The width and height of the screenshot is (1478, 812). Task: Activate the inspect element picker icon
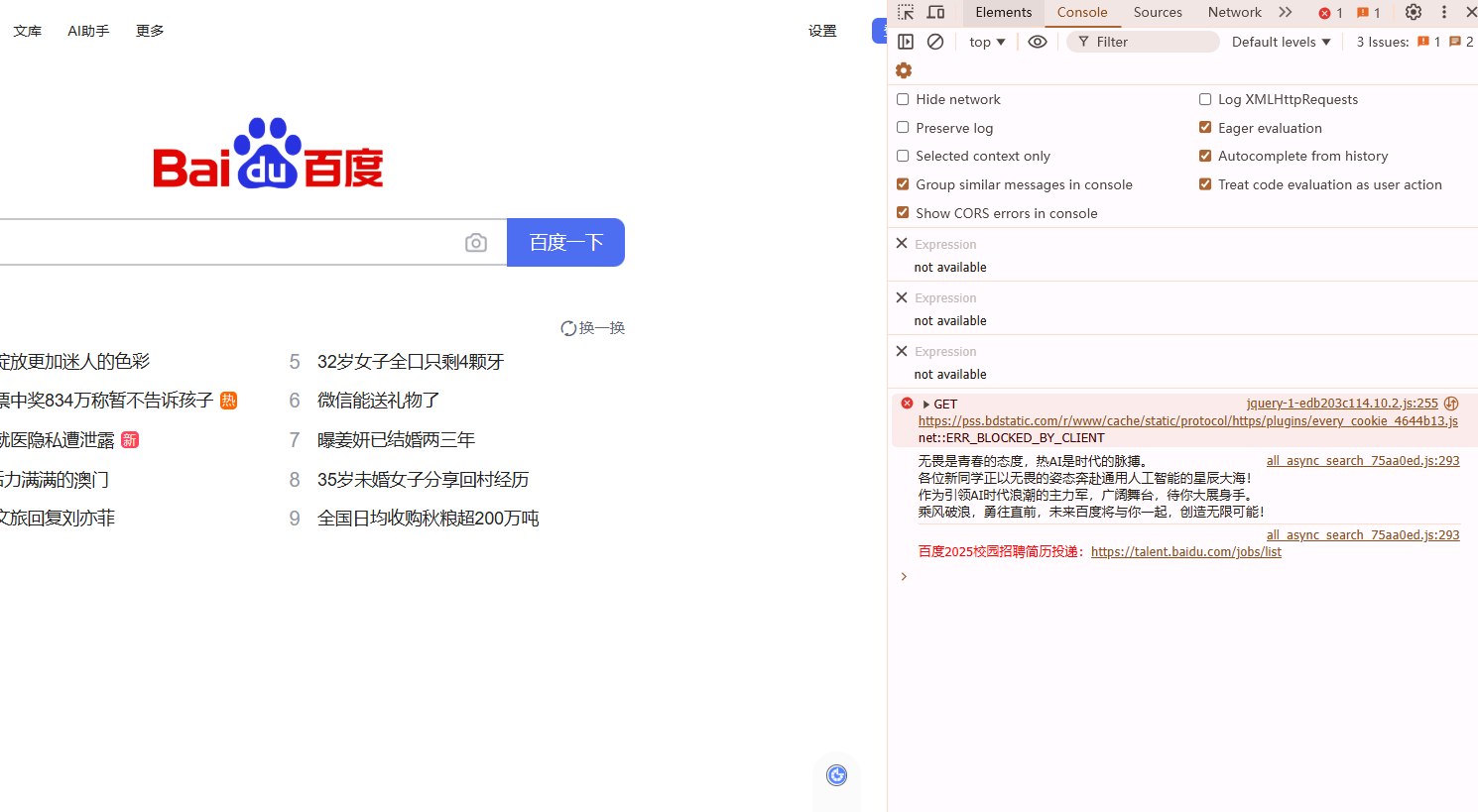click(906, 12)
